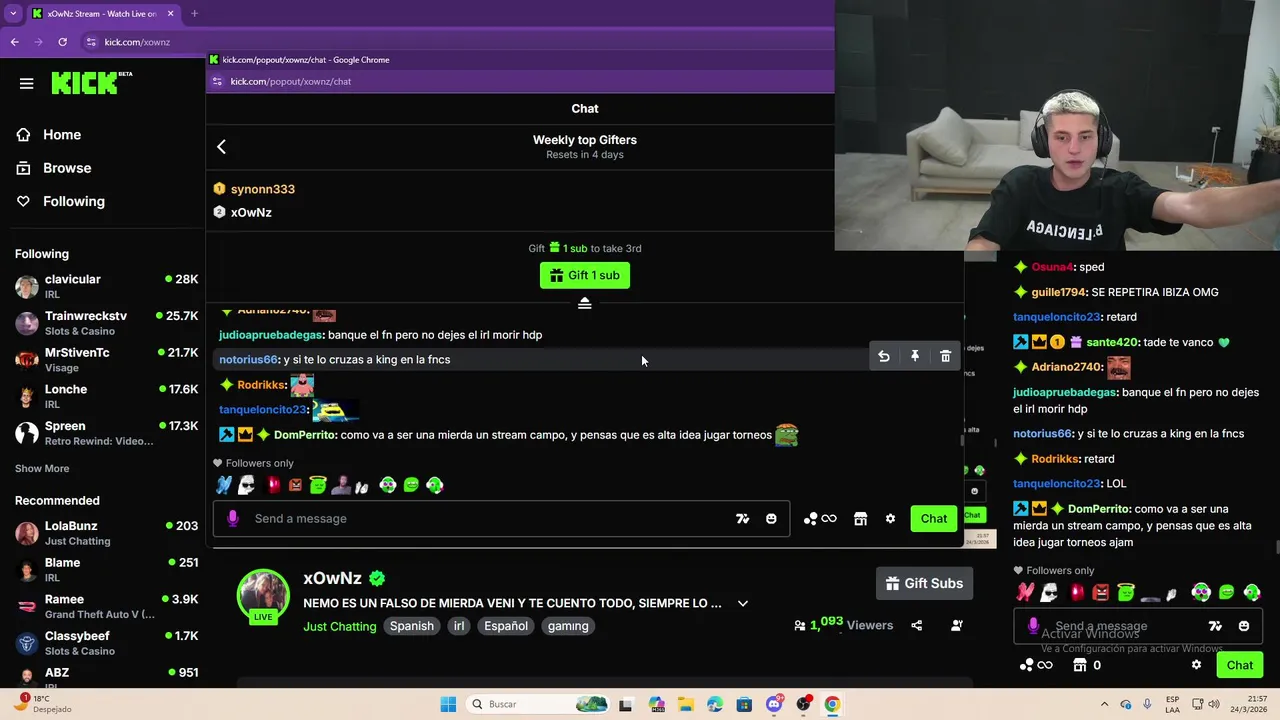The width and height of the screenshot is (1280, 720).
Task: Click the purple microphone icon in popout chat
Action: (233, 518)
